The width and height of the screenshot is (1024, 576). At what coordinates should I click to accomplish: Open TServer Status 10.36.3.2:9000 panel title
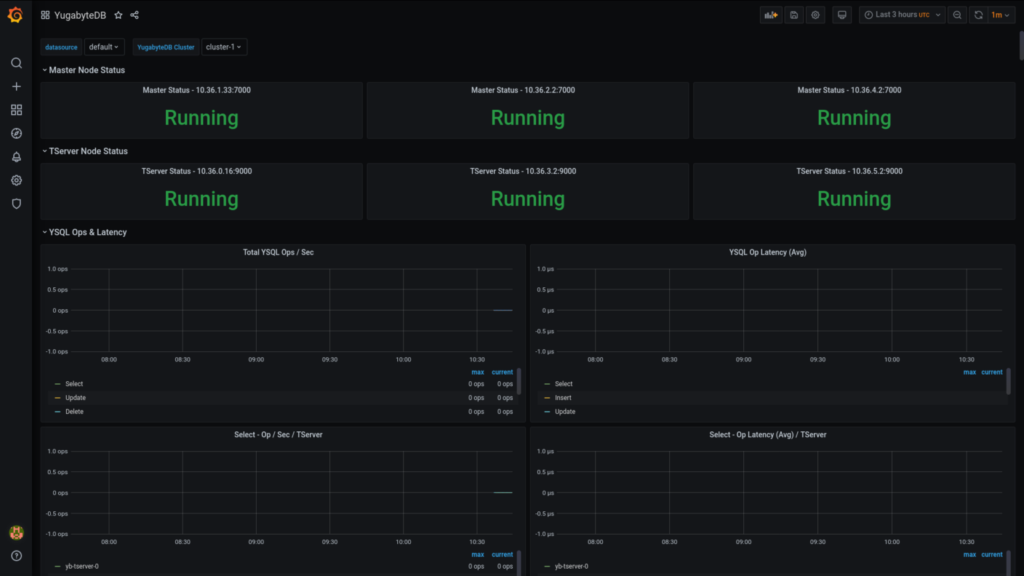pyautogui.click(x=523, y=171)
